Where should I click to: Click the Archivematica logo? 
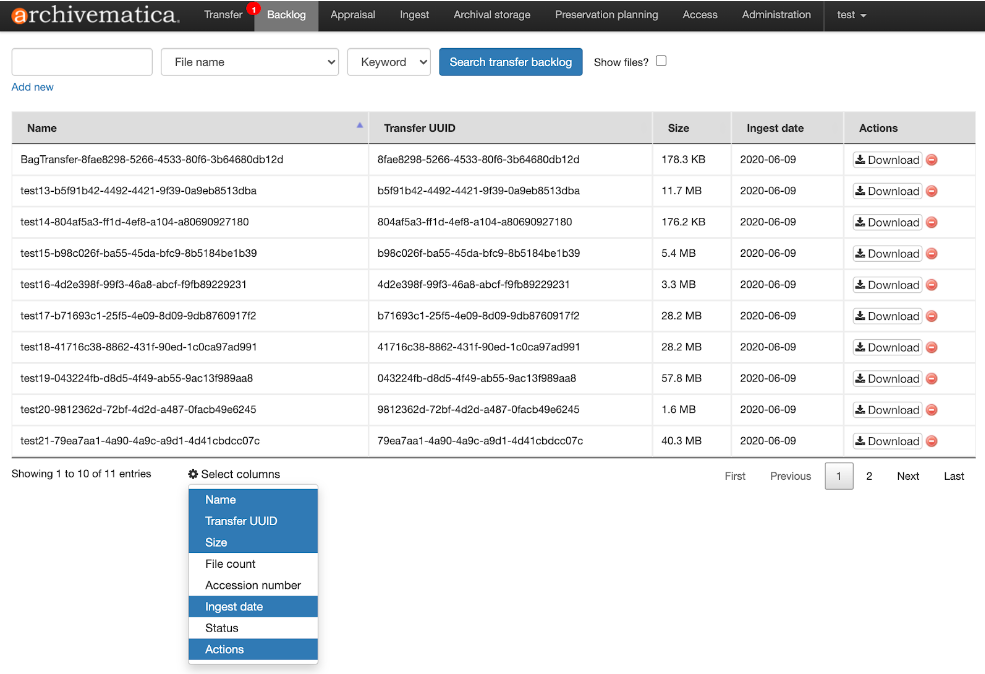(x=94, y=15)
